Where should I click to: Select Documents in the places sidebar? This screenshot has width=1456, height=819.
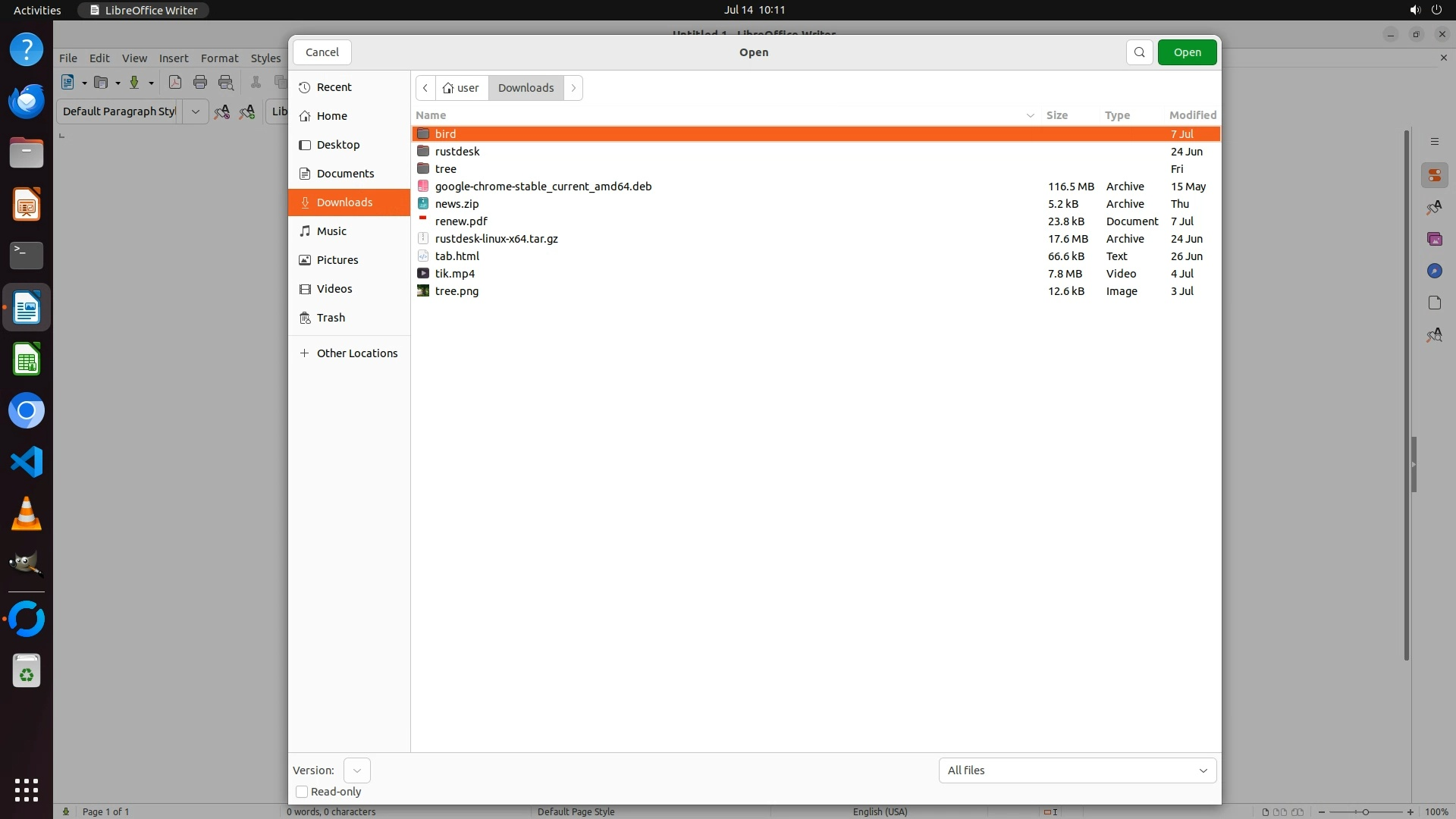click(x=345, y=174)
